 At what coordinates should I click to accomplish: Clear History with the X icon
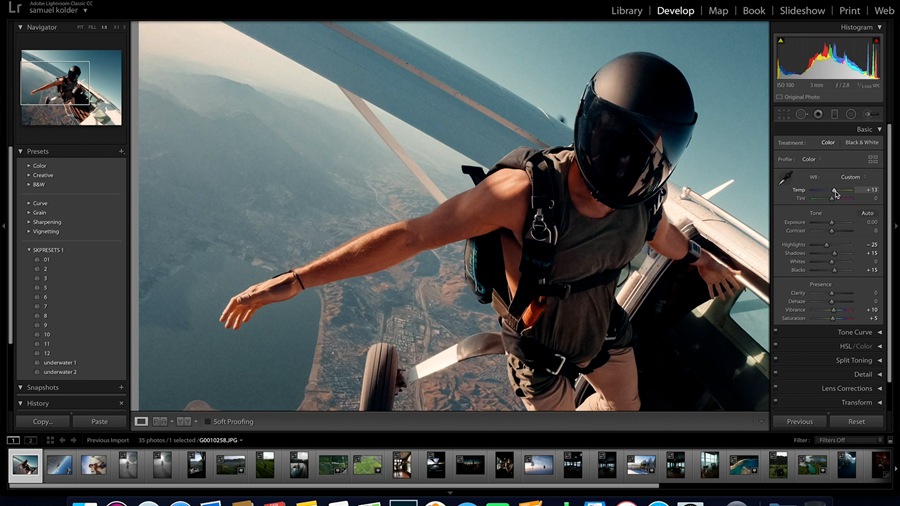pos(122,403)
